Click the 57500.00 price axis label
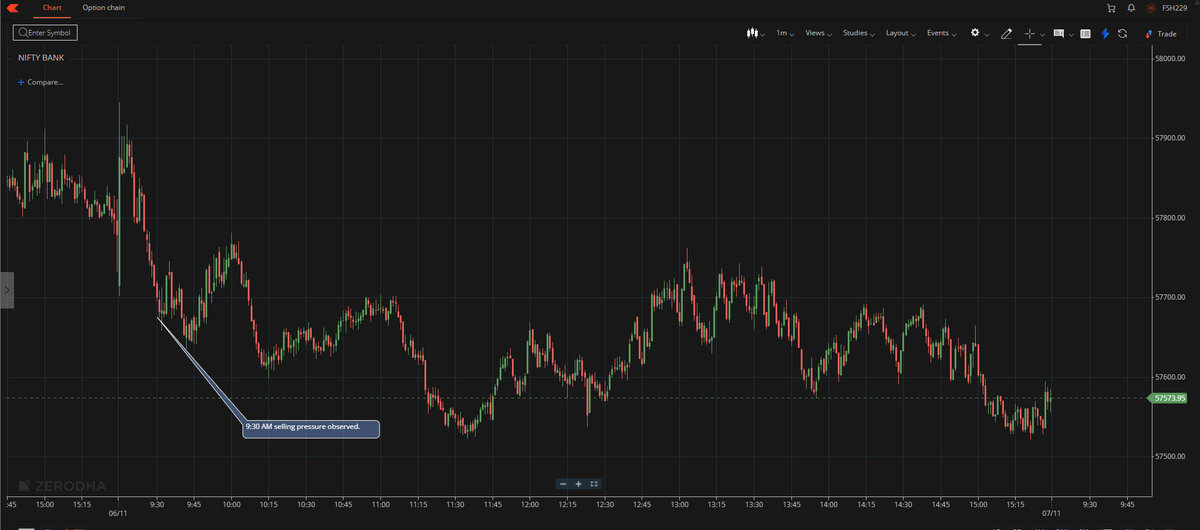Screen dimensions: 1200x530 coord(1169,457)
